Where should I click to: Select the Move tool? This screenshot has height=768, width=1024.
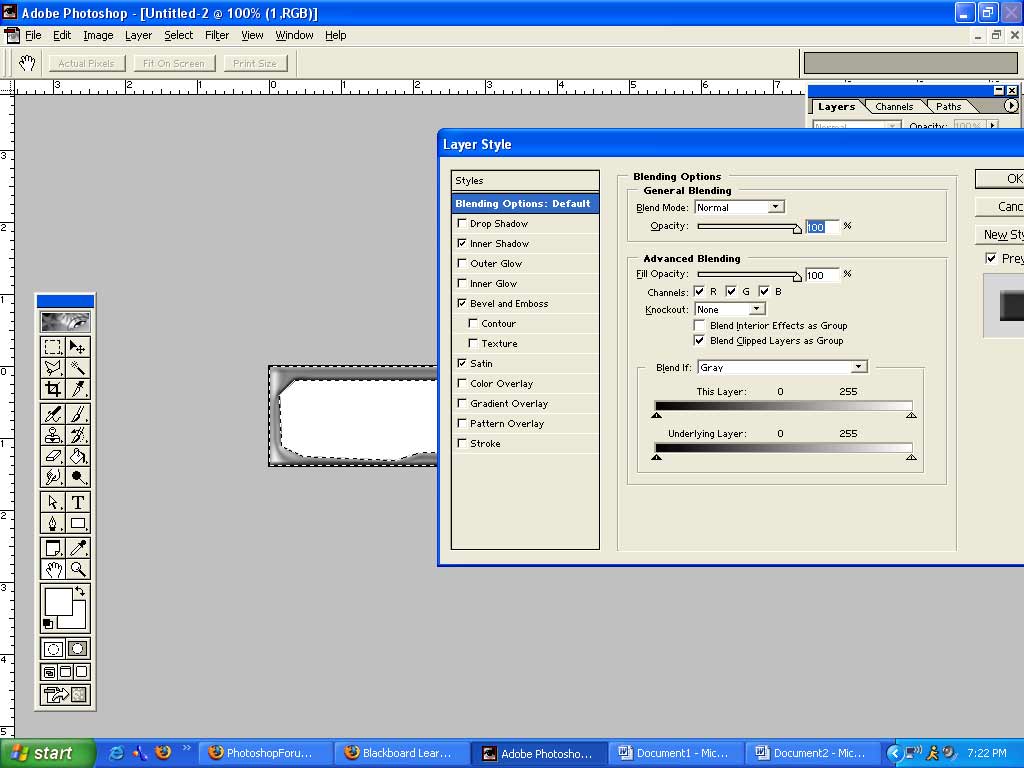pos(77,347)
